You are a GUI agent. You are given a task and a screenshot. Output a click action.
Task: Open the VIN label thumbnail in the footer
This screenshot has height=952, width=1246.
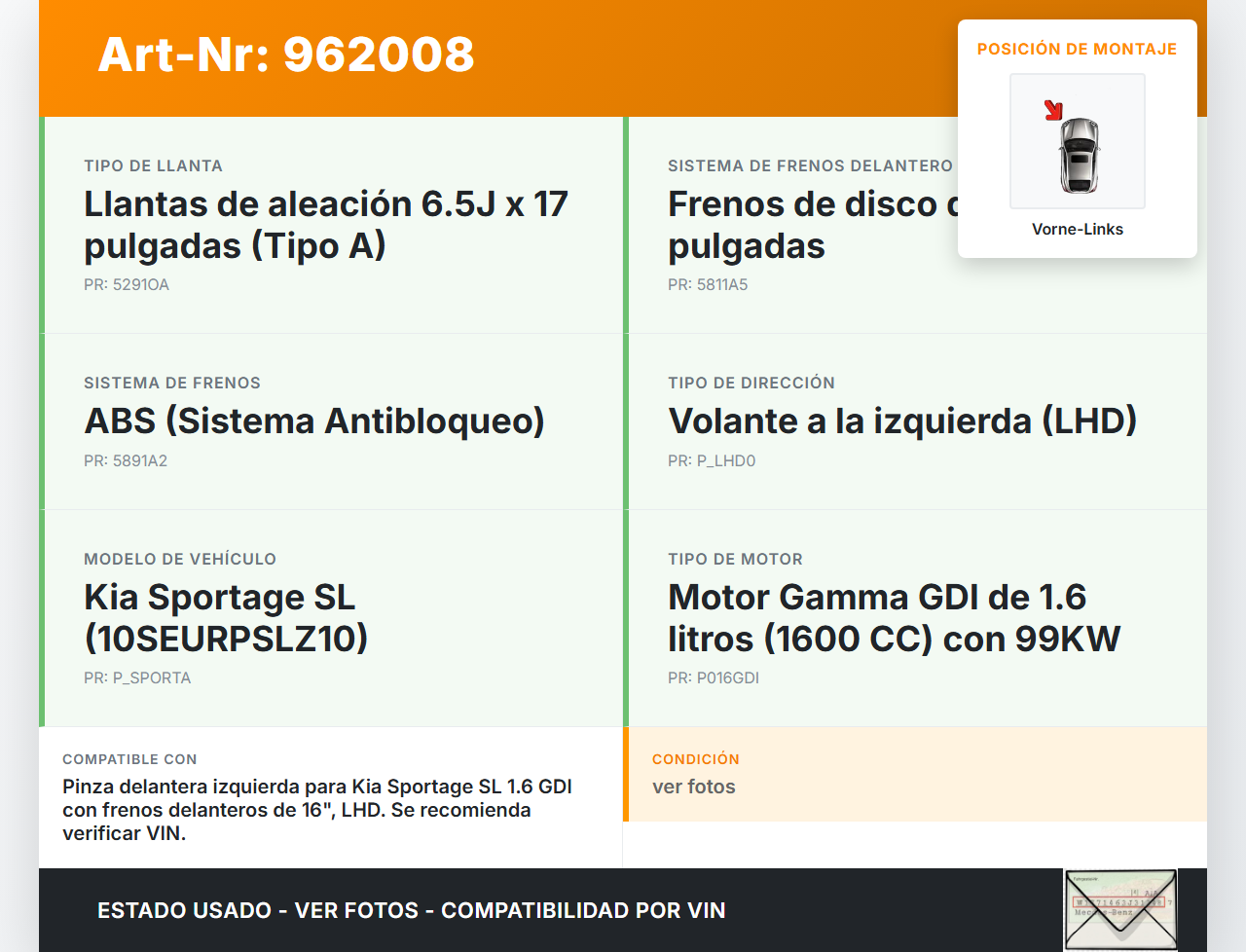(x=1120, y=910)
